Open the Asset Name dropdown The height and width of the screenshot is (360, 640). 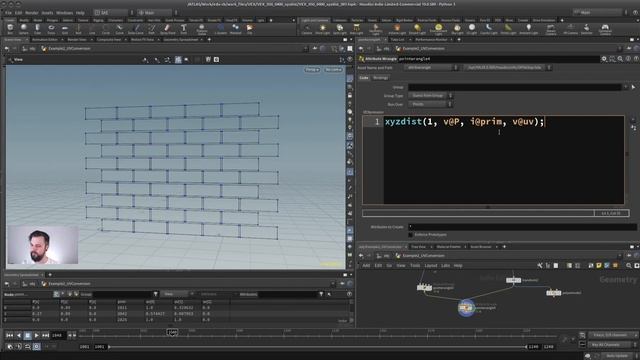point(432,67)
